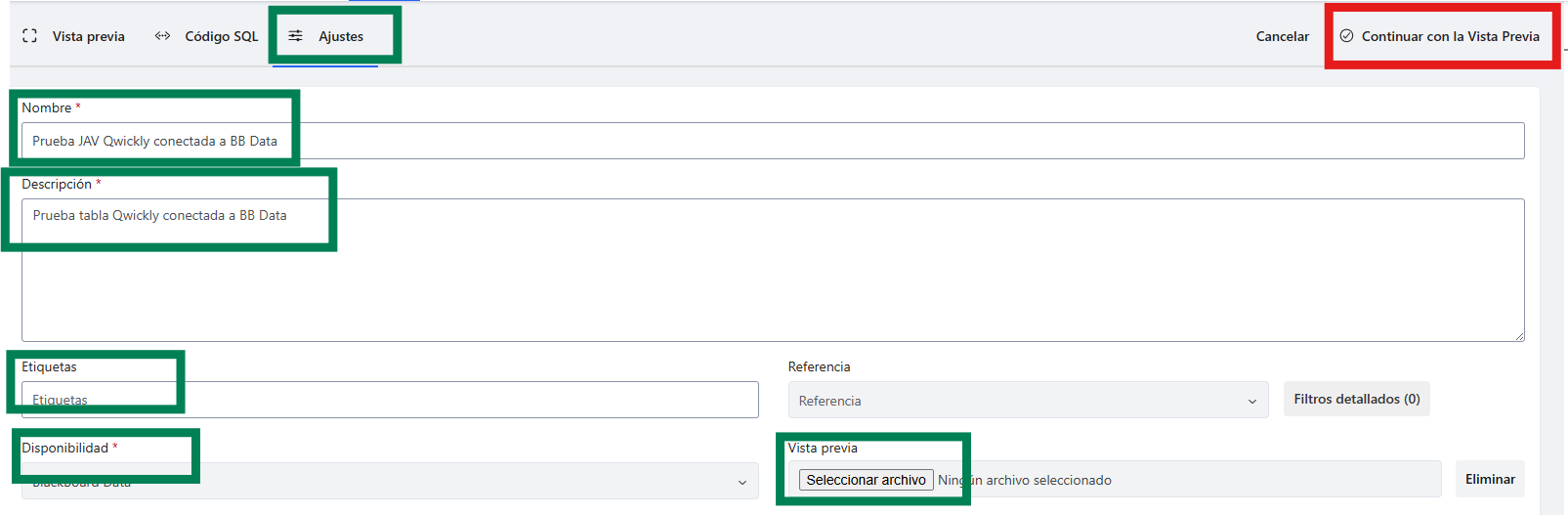Click the Eliminar button
Image resolution: width=1568 pixels, height=515 pixels.
(1490, 479)
